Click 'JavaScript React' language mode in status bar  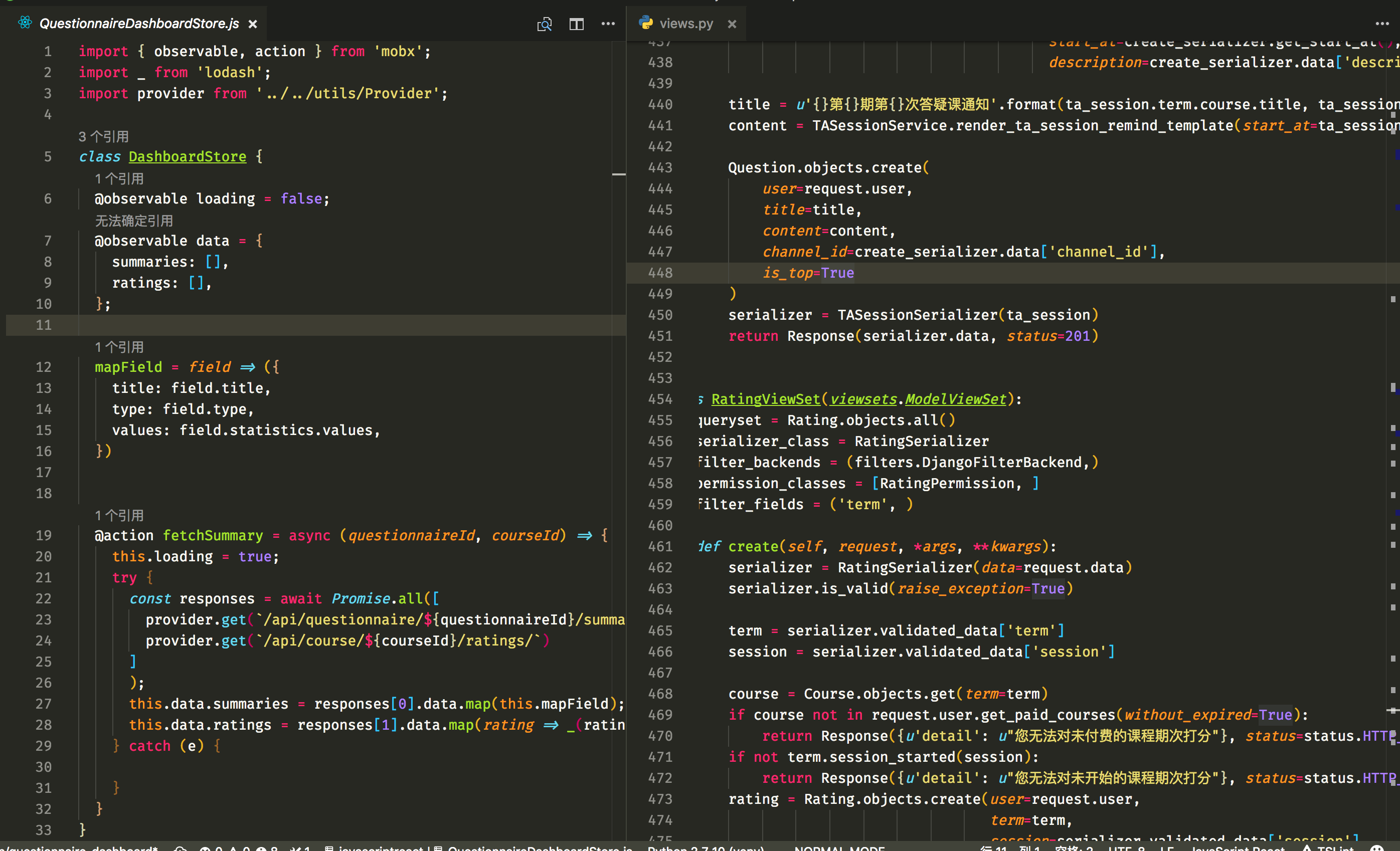[1238, 848]
